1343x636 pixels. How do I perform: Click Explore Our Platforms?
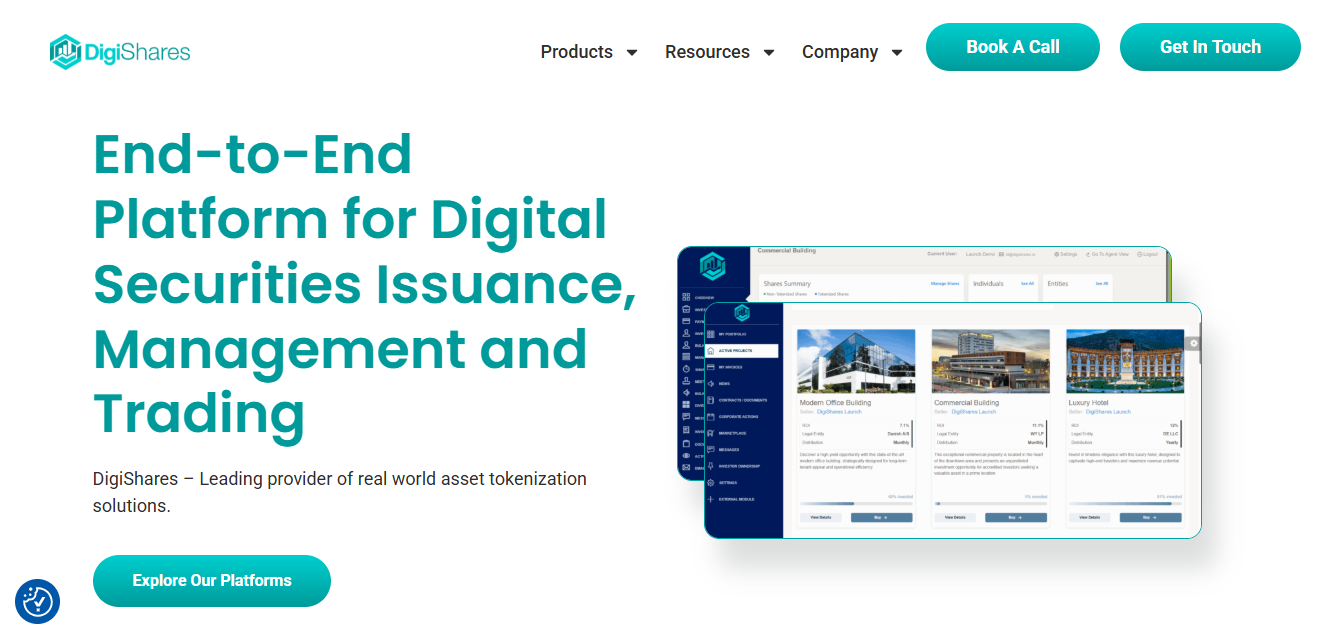[211, 580]
